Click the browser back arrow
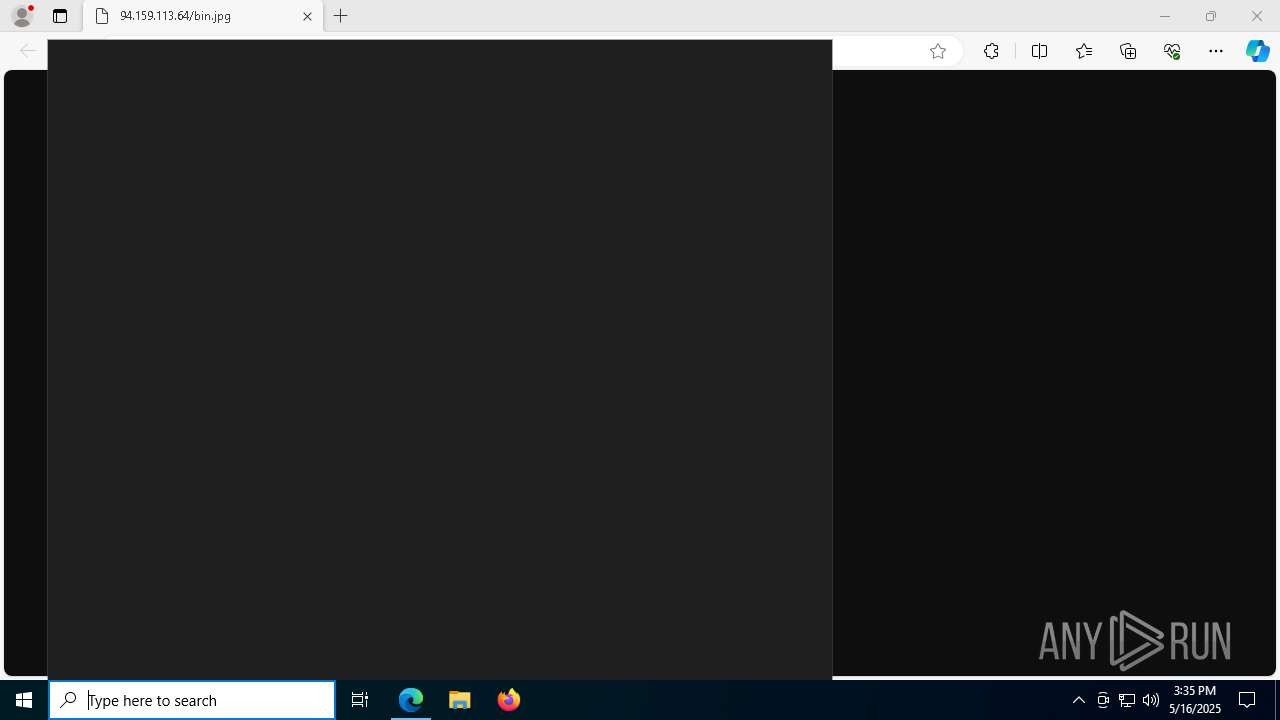 28,51
